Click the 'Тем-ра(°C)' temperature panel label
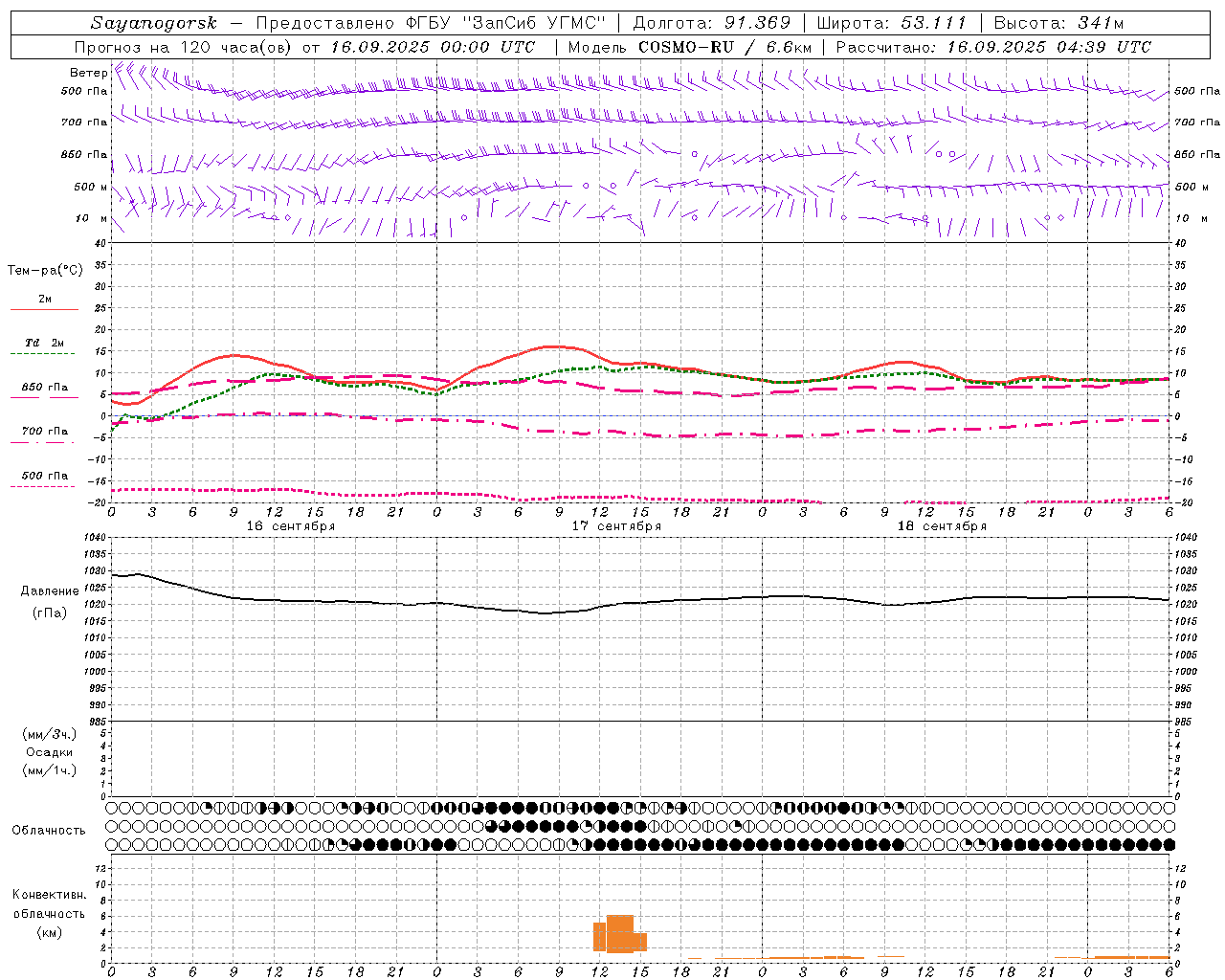This screenshot has width=1225, height=980. [45, 271]
